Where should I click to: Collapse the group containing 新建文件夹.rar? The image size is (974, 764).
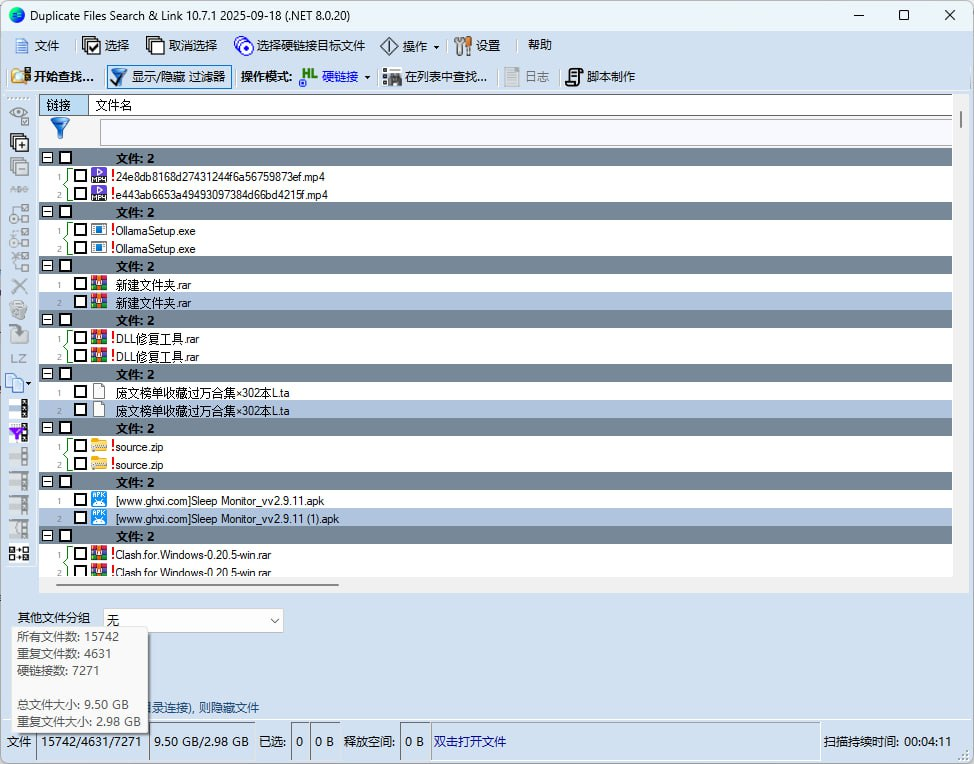pos(47,266)
